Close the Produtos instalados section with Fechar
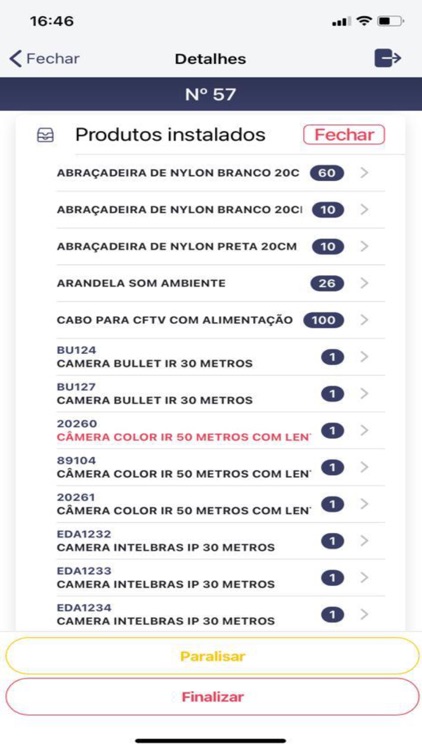This screenshot has height=750, width=422. tap(344, 135)
